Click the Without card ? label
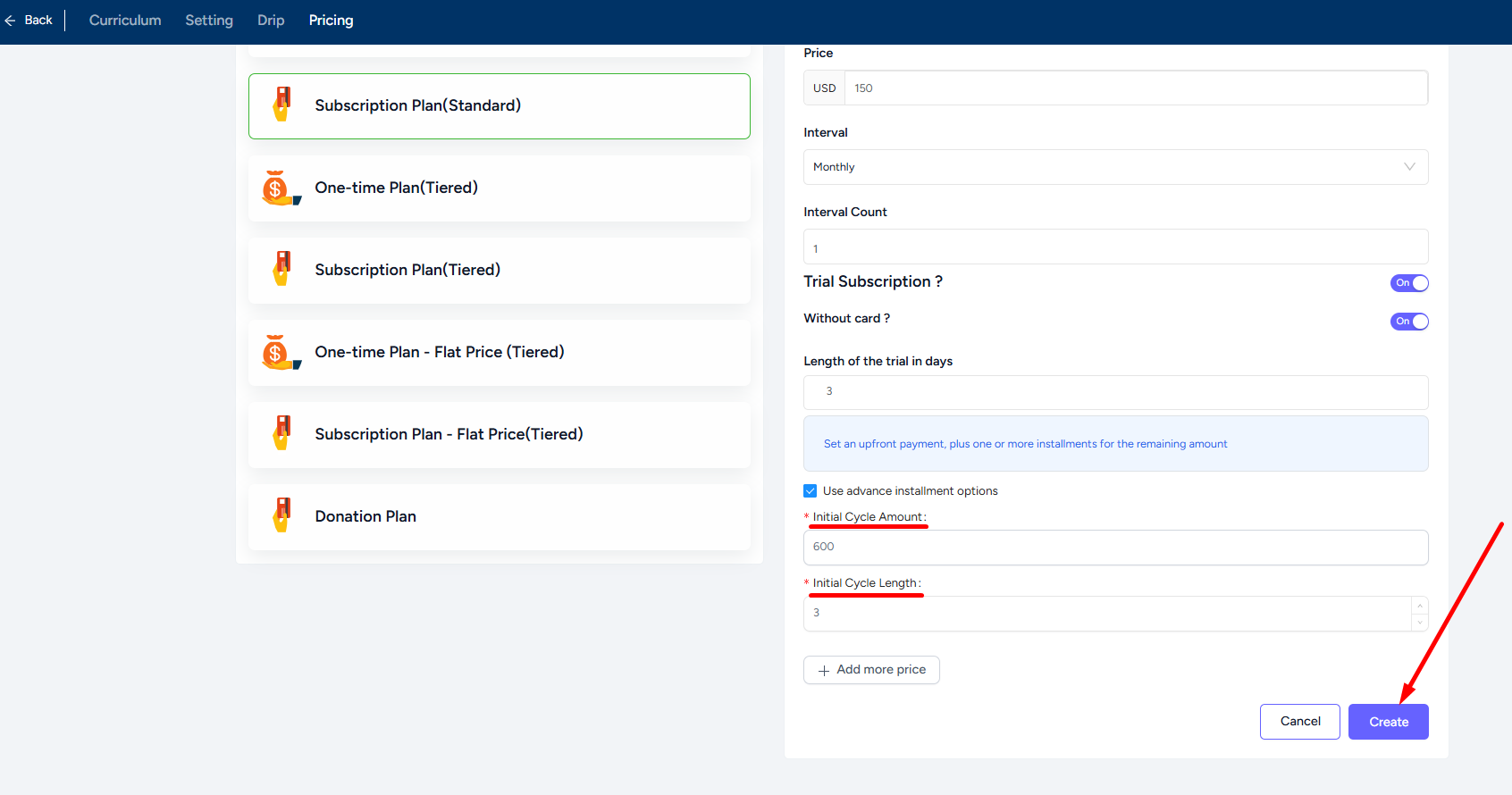 coord(846,318)
